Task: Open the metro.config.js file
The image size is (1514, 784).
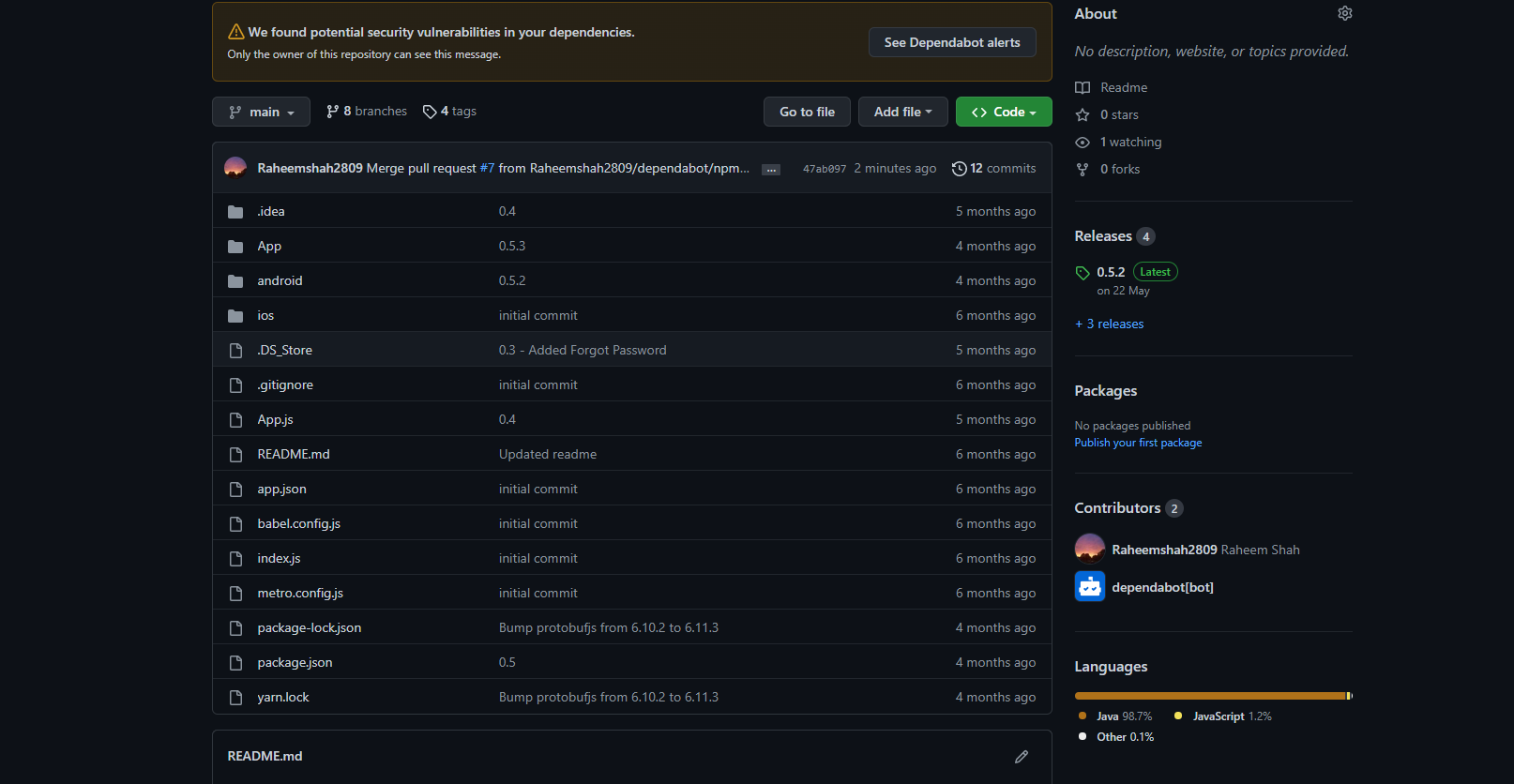Action: point(300,593)
